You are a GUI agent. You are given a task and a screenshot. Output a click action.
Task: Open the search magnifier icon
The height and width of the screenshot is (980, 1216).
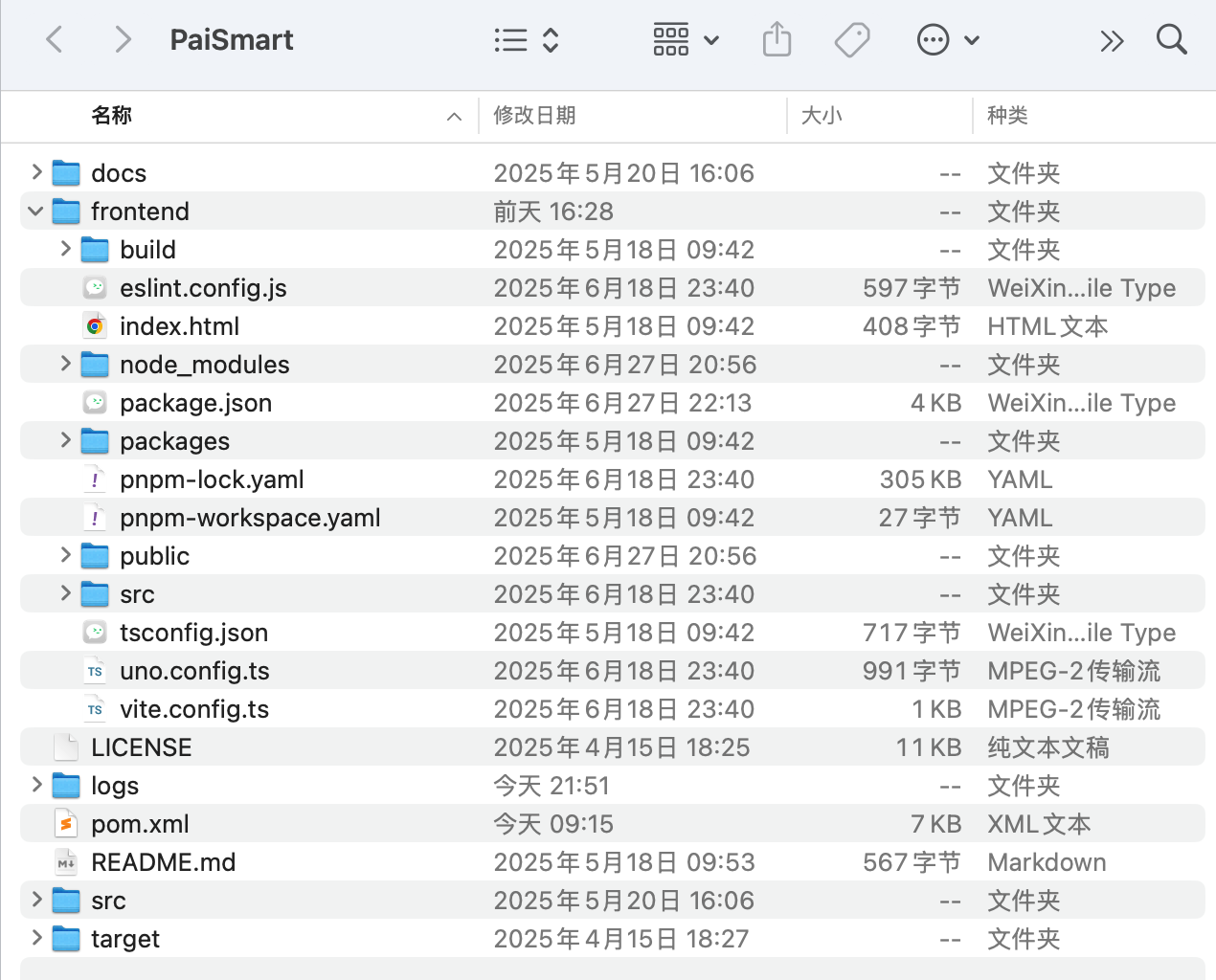1171,40
